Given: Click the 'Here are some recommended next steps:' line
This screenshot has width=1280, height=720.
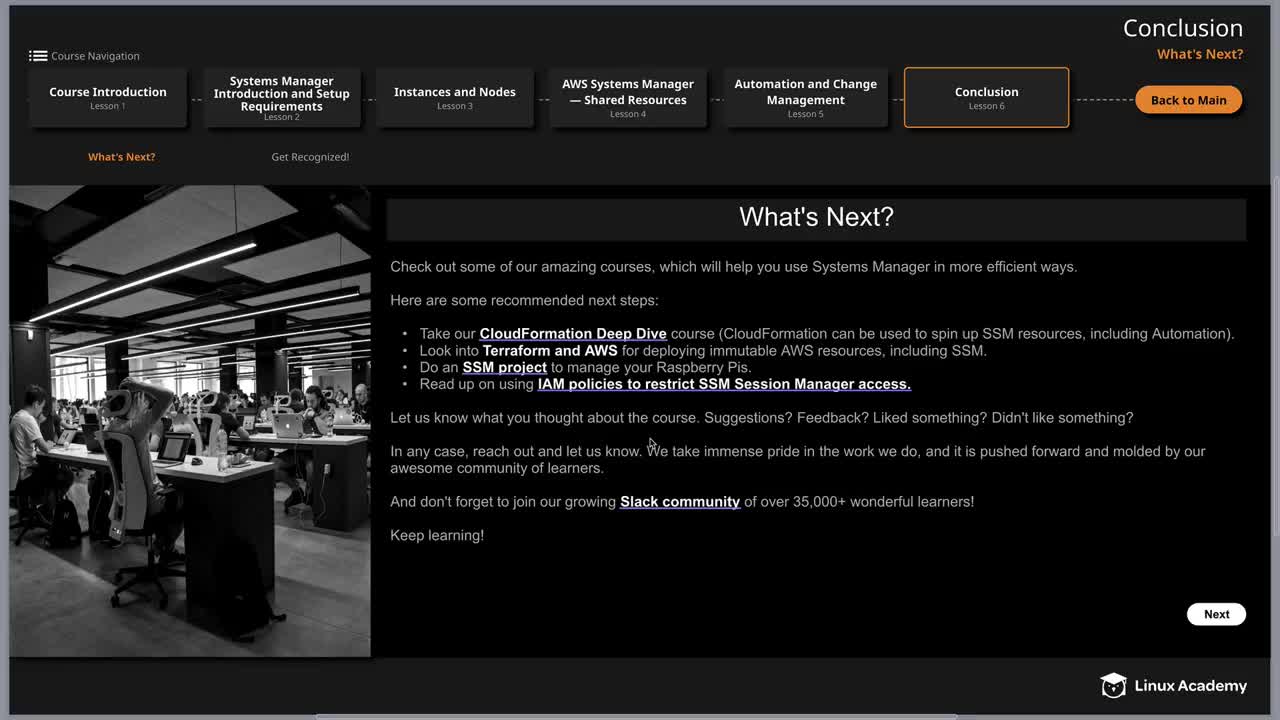Looking at the screenshot, I should coord(524,300).
